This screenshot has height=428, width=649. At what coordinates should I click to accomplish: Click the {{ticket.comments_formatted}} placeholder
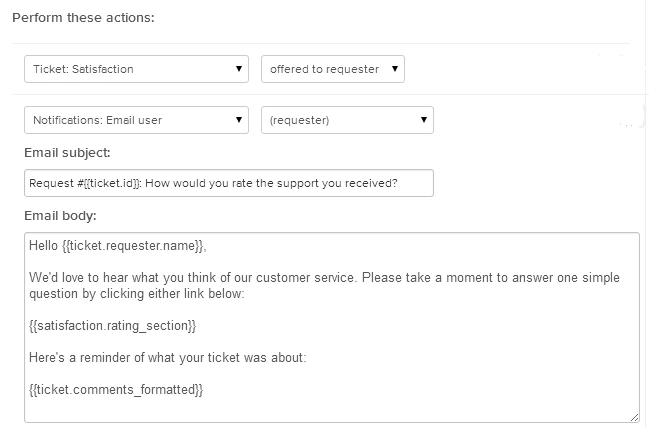(x=117, y=389)
